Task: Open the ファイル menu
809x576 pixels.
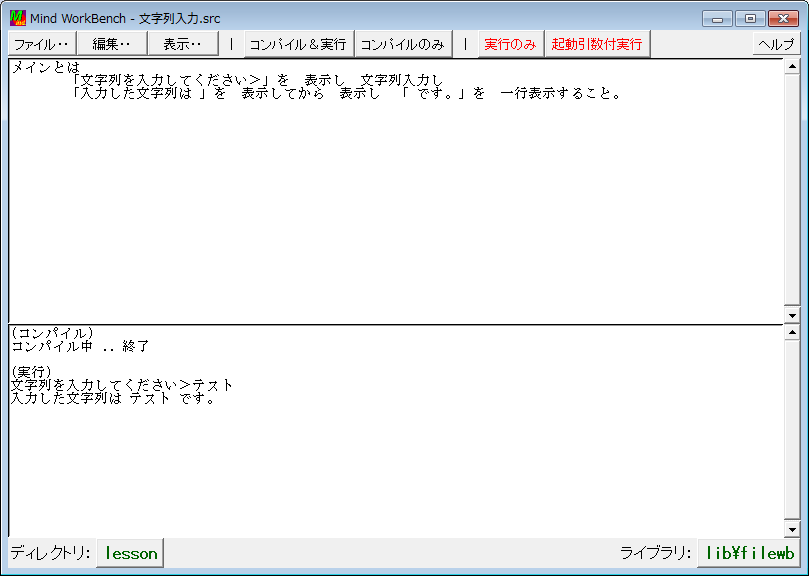Action: tap(42, 44)
